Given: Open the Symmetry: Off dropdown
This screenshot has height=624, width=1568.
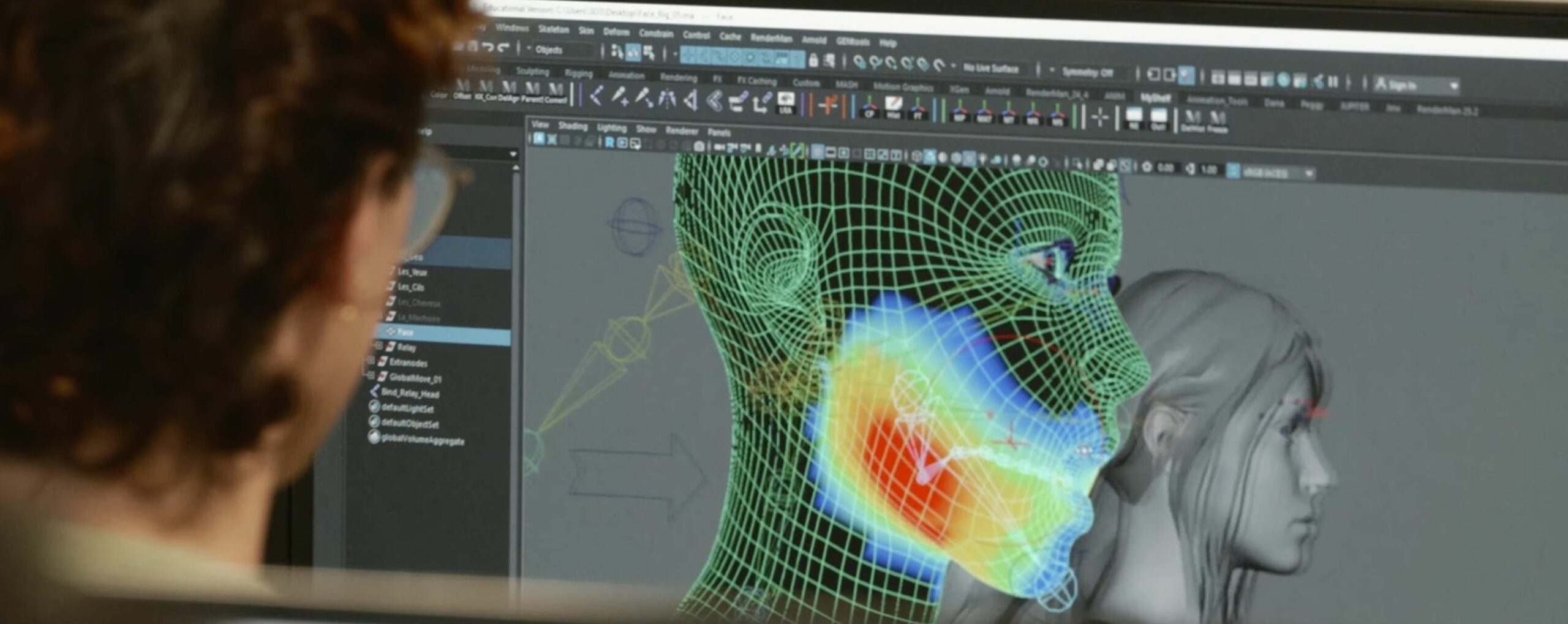Looking at the screenshot, I should [1089, 72].
